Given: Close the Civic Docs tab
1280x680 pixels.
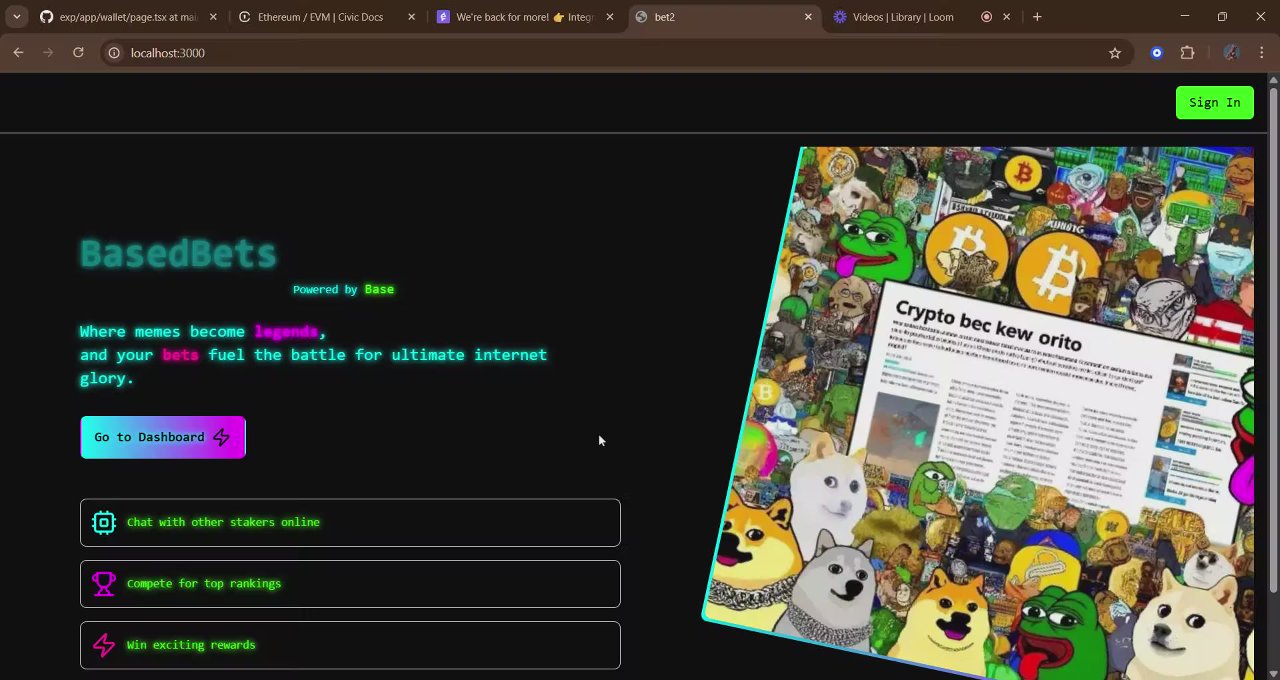Looking at the screenshot, I should point(411,17).
